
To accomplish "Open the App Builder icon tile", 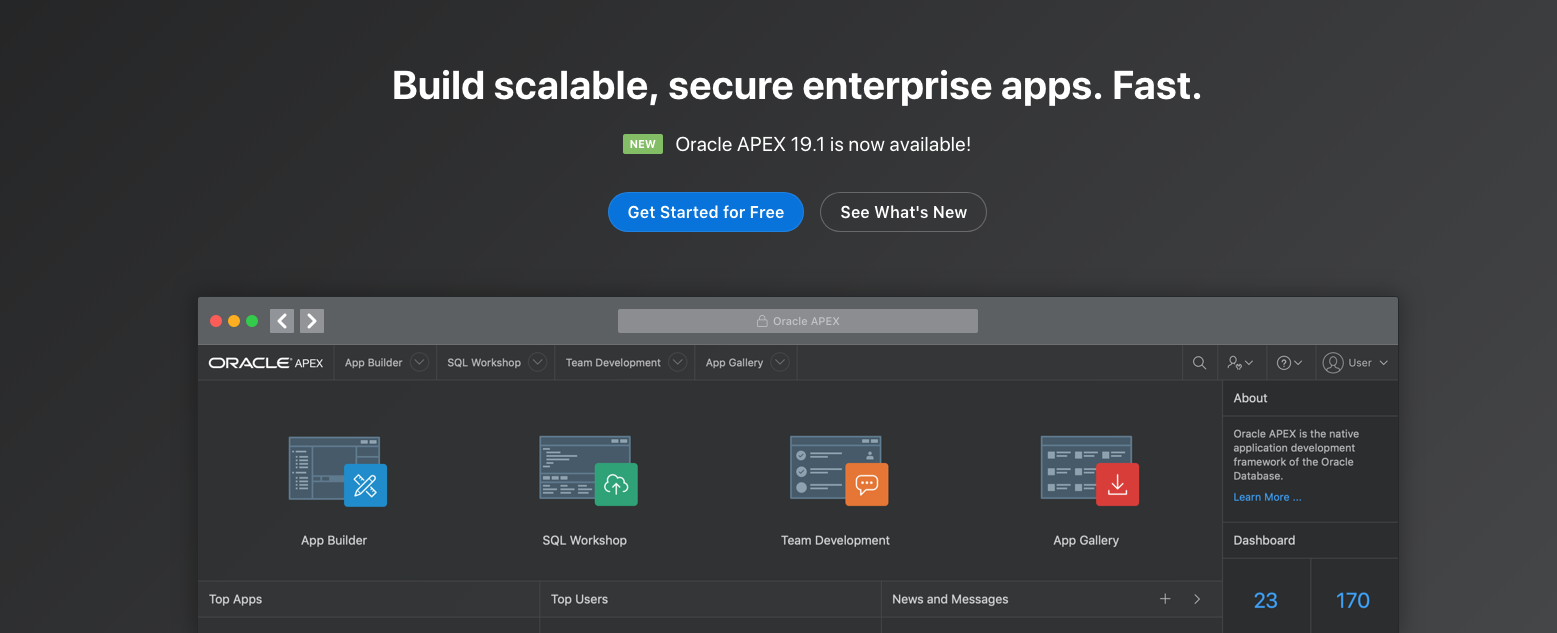I will (x=336, y=472).
